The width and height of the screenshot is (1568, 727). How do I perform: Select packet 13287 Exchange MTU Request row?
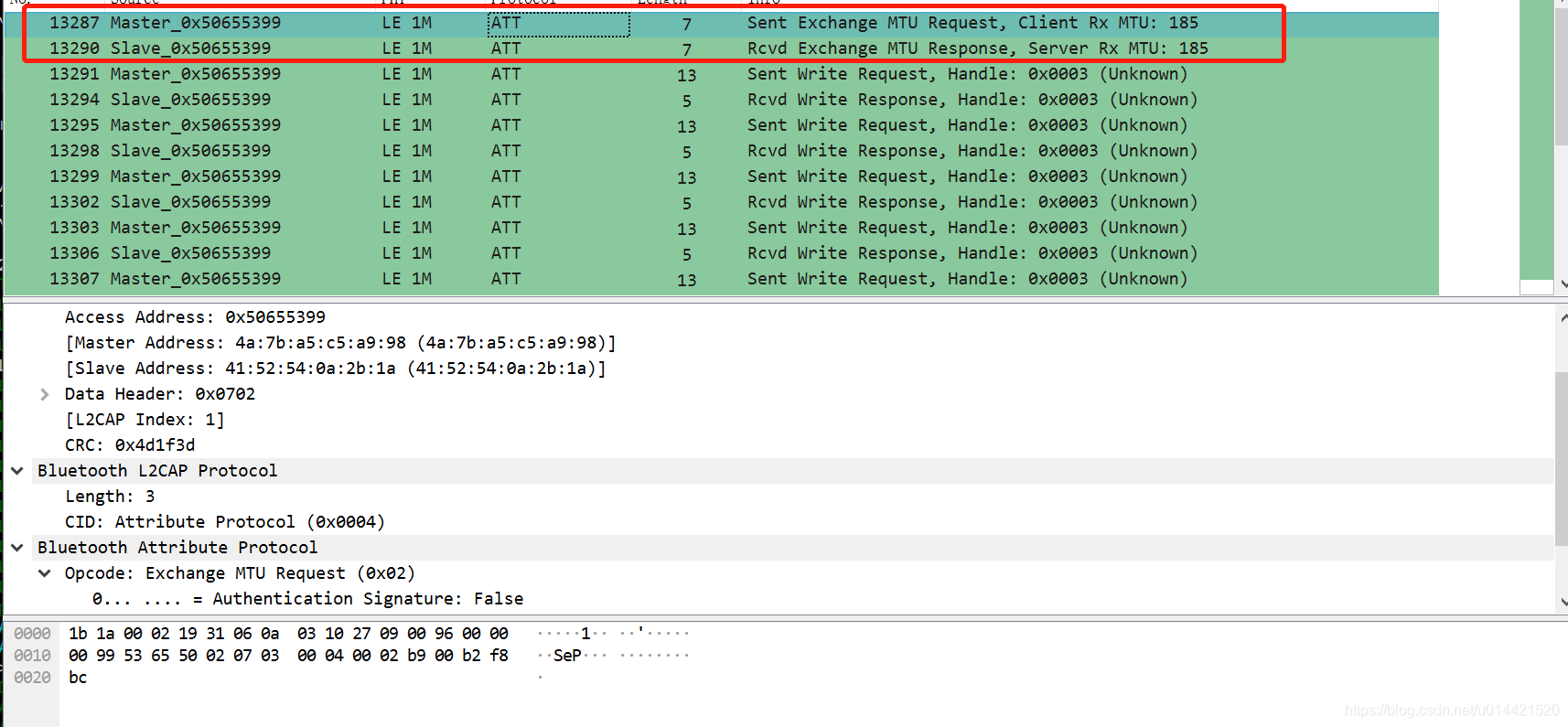point(721,24)
